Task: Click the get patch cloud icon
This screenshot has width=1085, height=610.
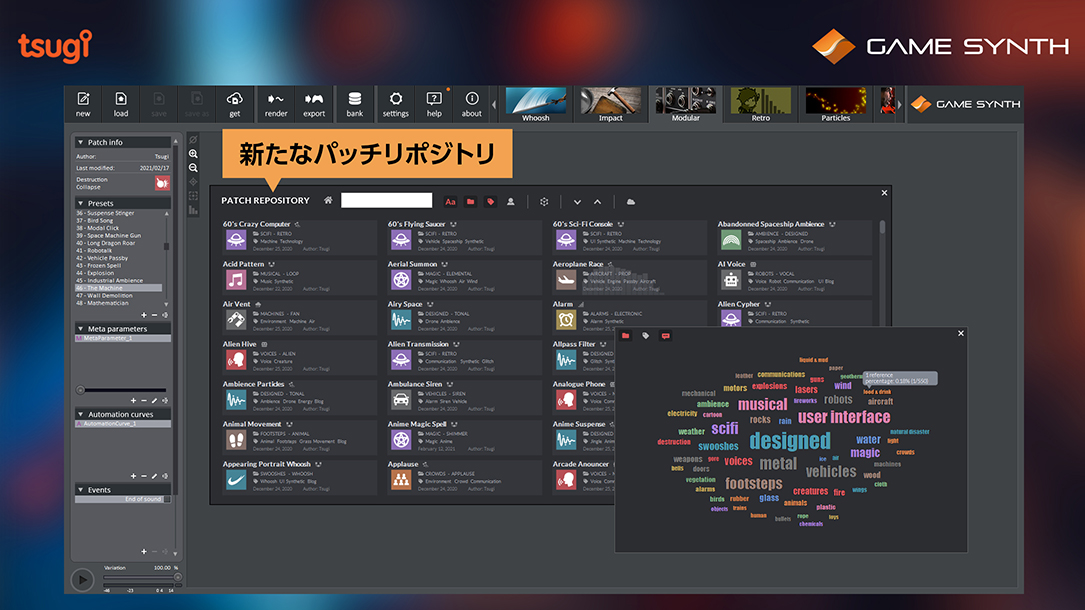Action: [x=235, y=104]
